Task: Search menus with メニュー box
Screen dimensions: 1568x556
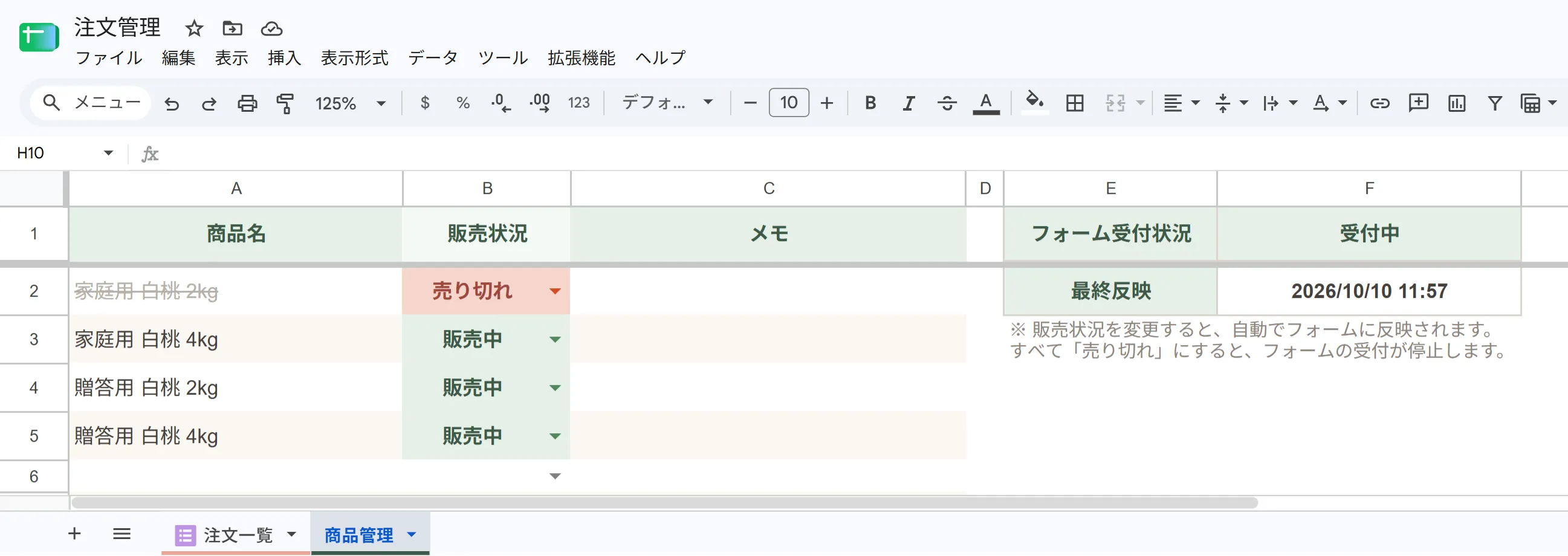Action: coord(91,102)
